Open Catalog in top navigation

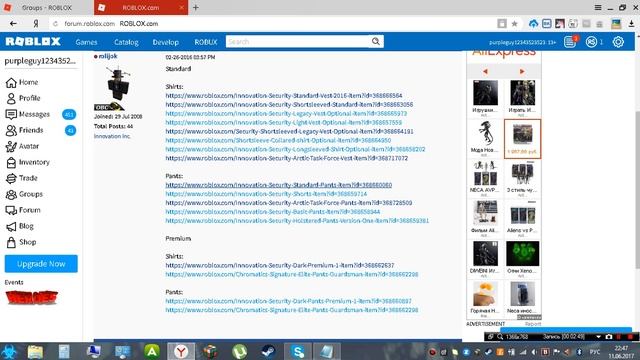coord(126,42)
